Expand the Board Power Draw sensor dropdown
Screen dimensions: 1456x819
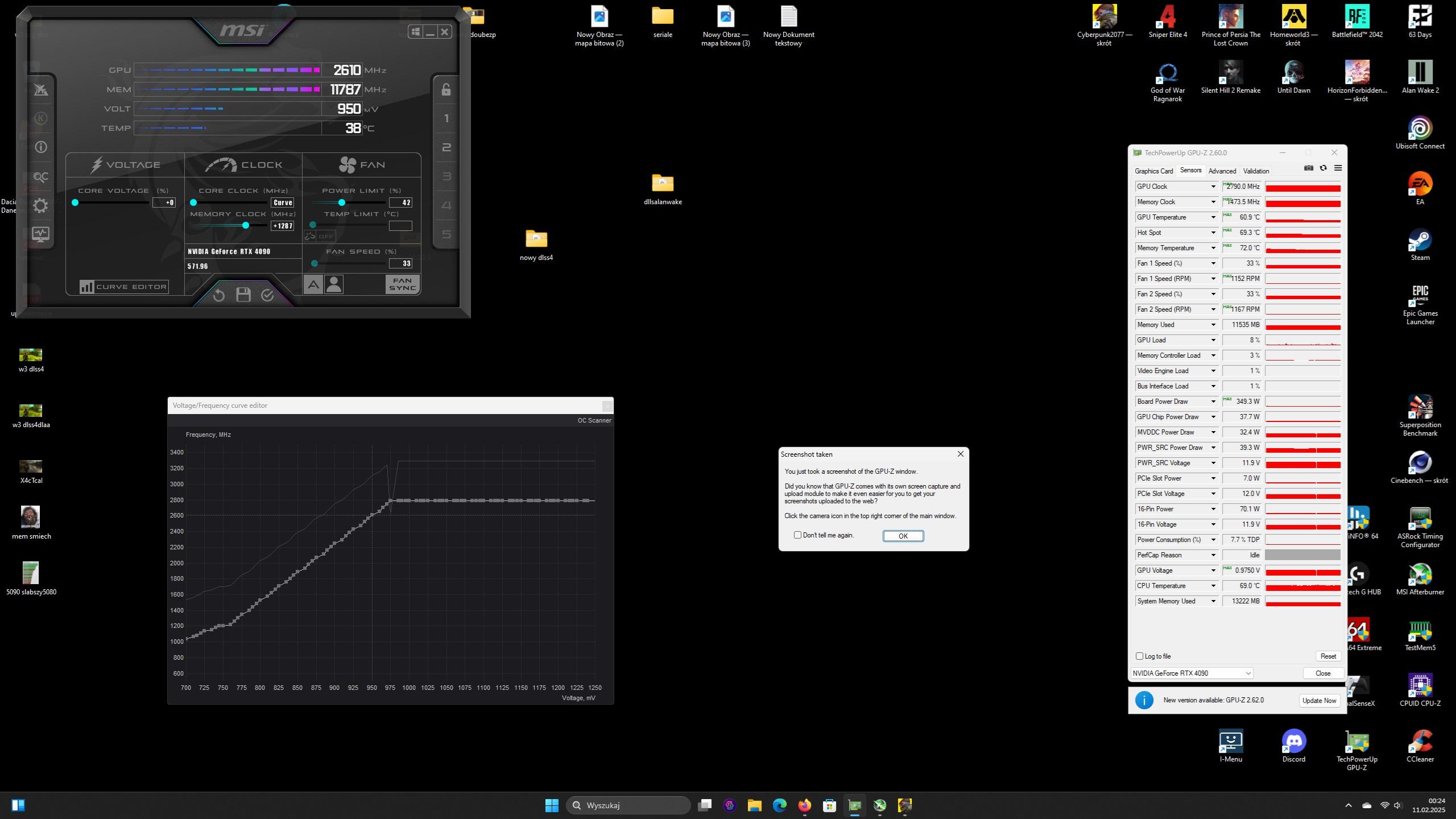1213,402
